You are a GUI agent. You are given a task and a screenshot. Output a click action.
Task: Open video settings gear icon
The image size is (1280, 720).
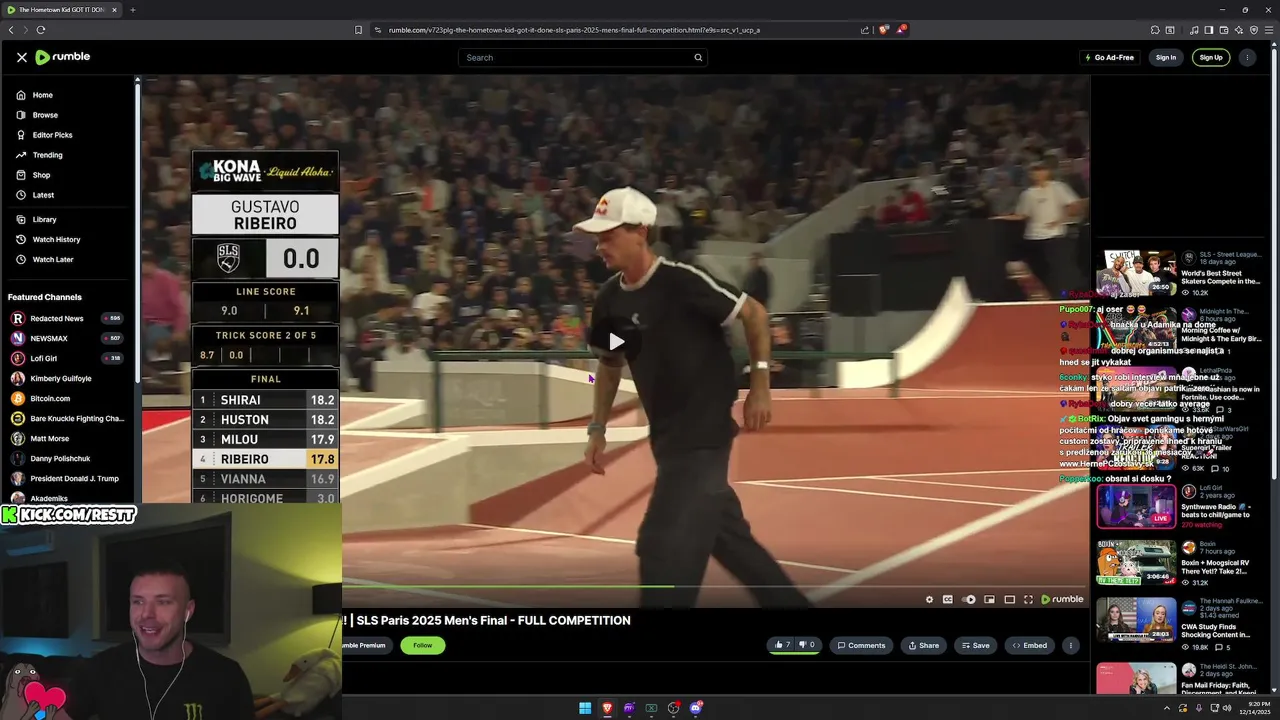(929, 599)
